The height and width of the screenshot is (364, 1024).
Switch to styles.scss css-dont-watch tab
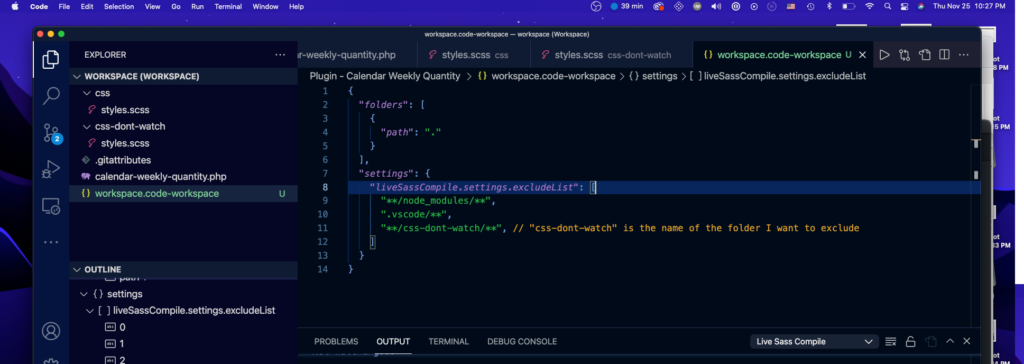coord(611,55)
